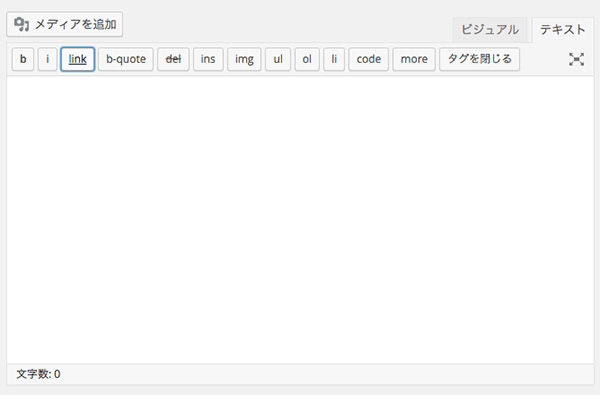Image resolution: width=600 pixels, height=395 pixels.
Task: Switch to the ビジュアル tab
Action: click(490, 29)
